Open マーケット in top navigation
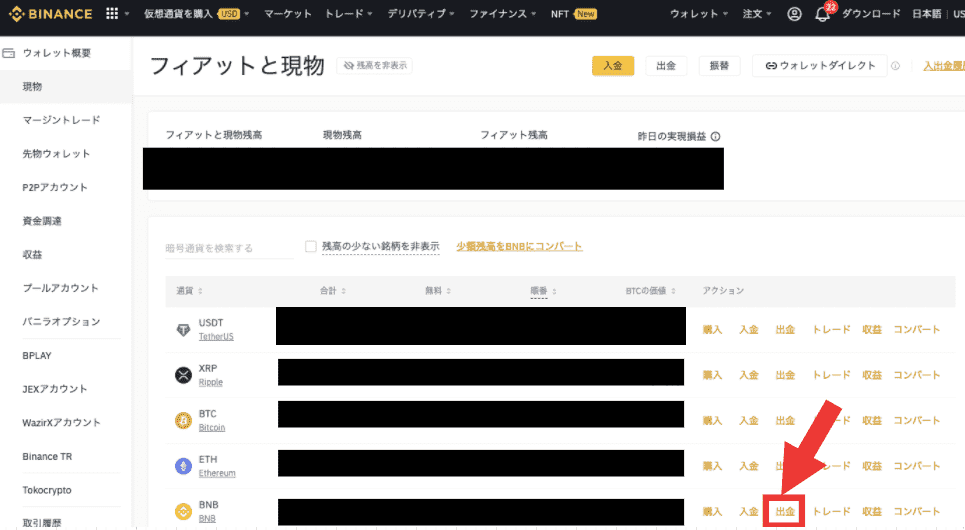This screenshot has height=530, width=965. tap(287, 14)
